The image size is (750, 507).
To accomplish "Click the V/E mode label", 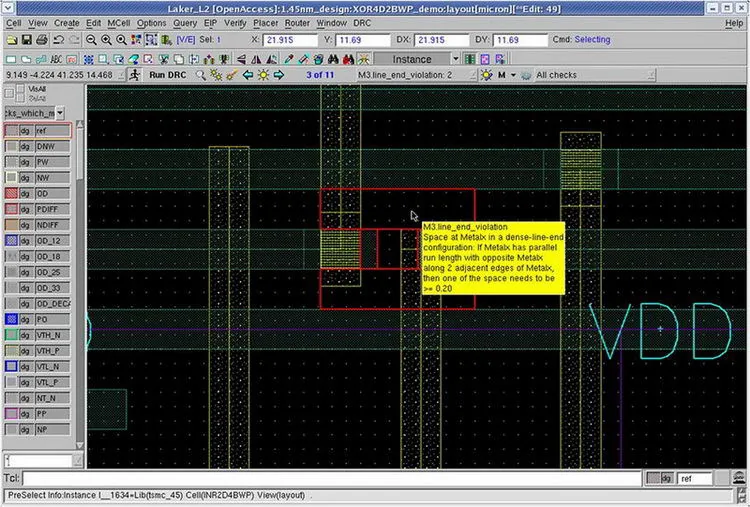I will [186, 40].
